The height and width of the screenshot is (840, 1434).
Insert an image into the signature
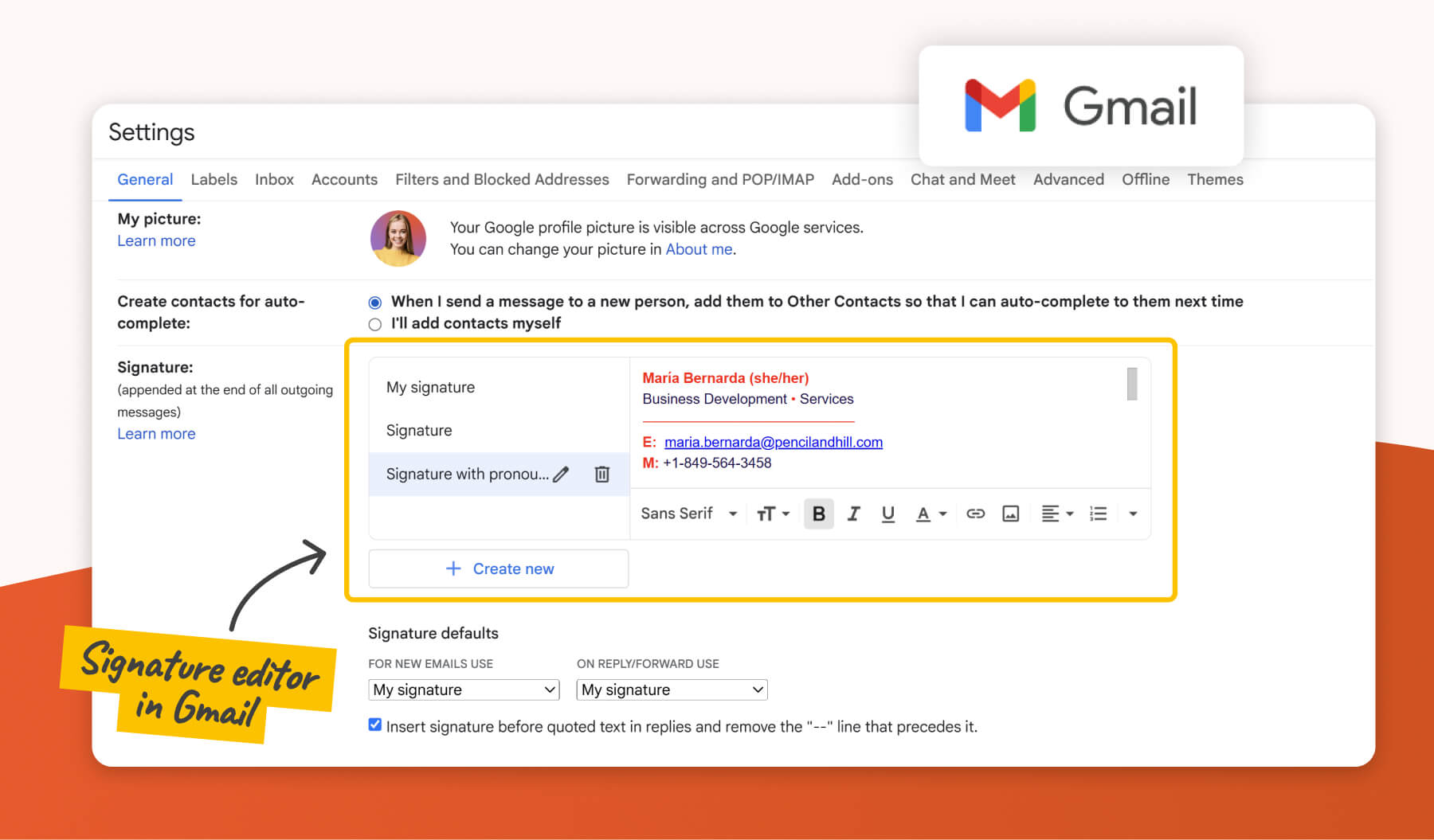(1010, 514)
